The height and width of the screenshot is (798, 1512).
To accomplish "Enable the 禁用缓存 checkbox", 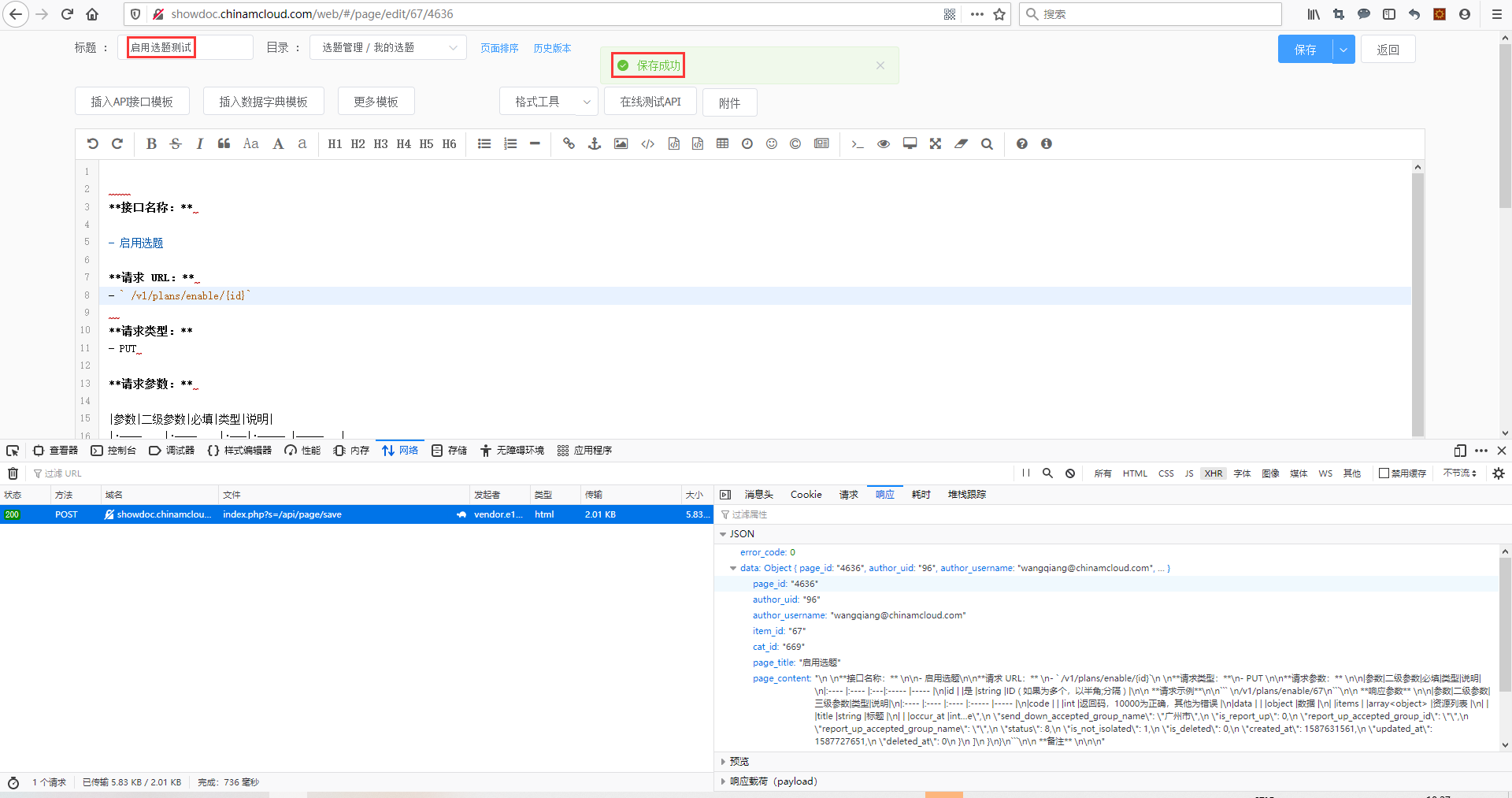I will 1384,473.
